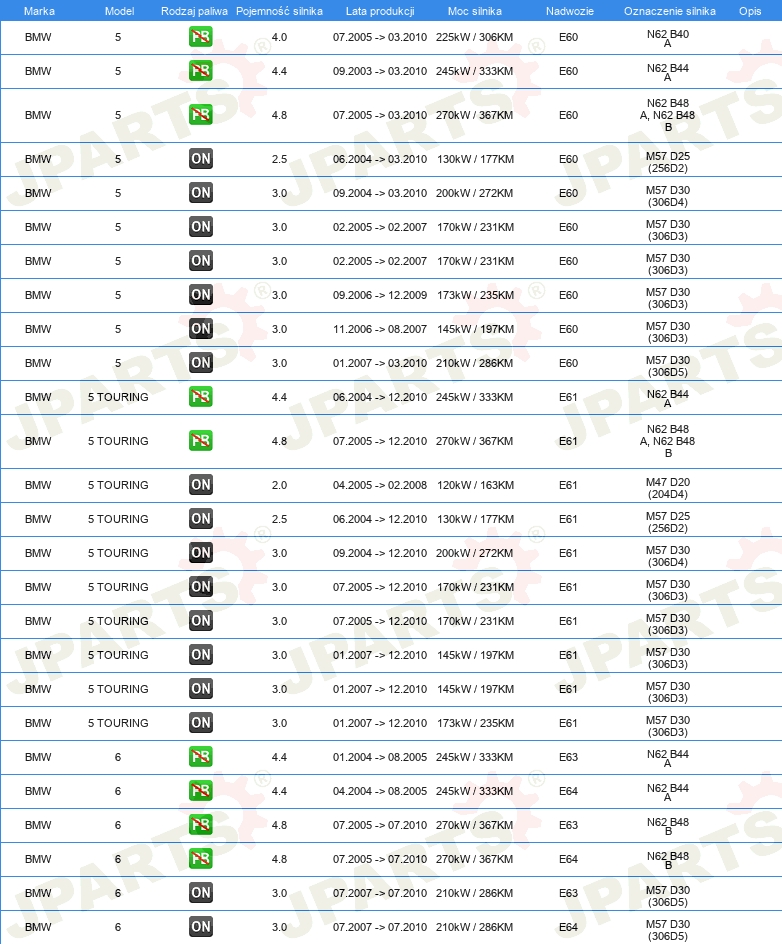Select production years 06.2004 -> 12.2010 in the 2.5 row
Image resolution: width=782 pixels, height=944 pixels.
click(380, 519)
